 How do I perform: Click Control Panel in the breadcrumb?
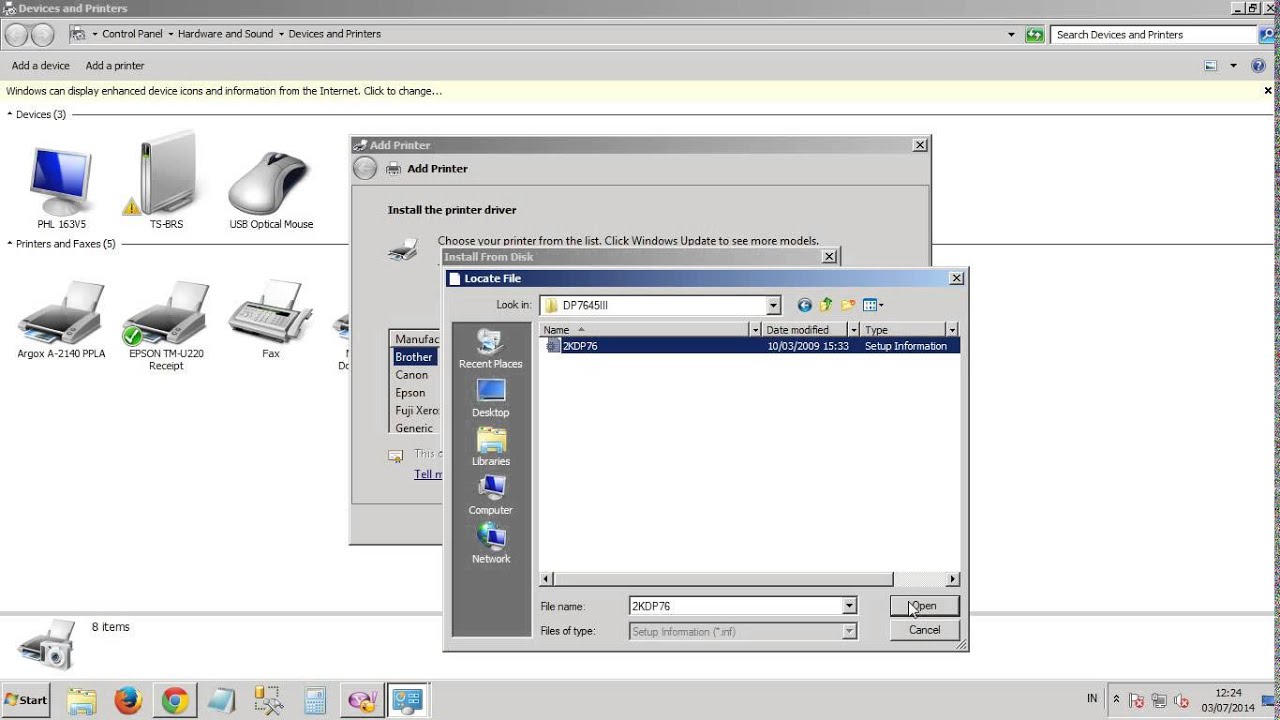point(132,34)
